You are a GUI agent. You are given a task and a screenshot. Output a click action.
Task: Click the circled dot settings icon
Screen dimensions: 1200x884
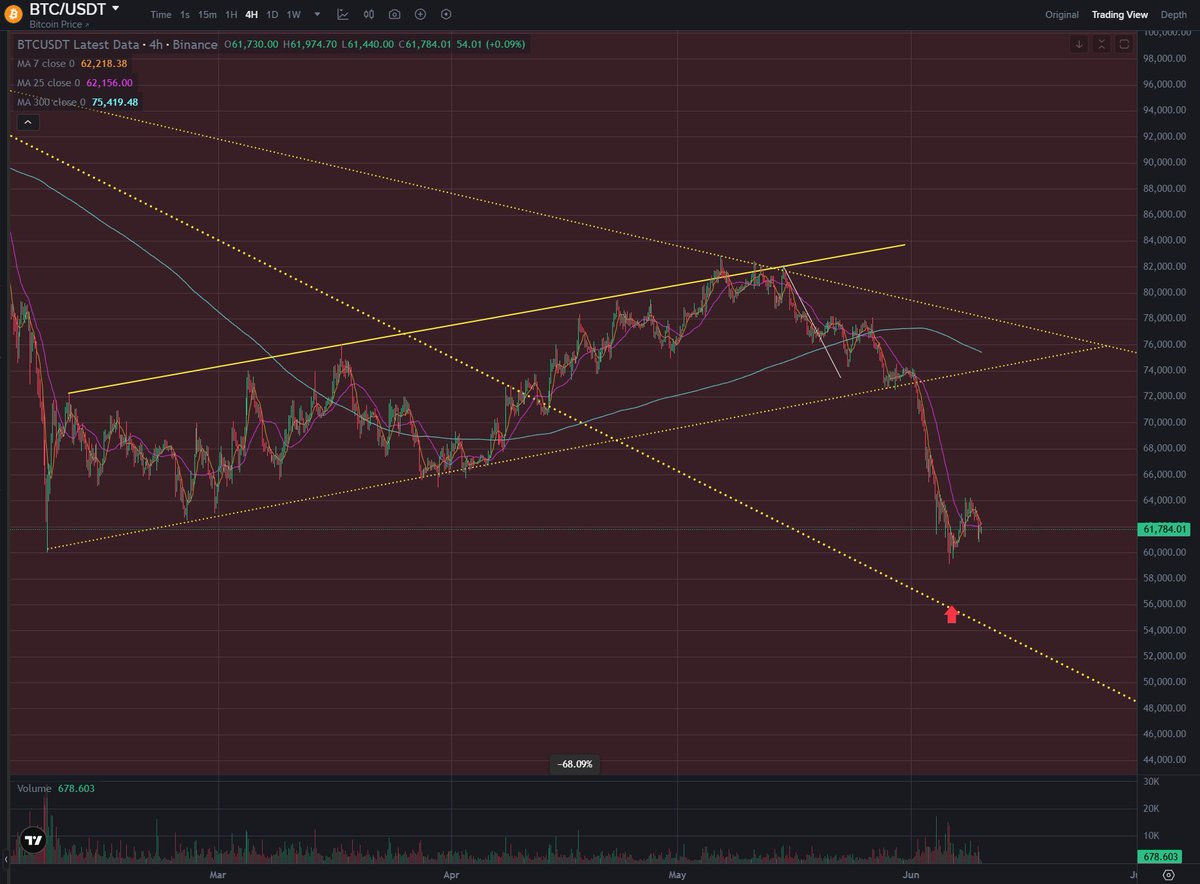click(x=445, y=15)
